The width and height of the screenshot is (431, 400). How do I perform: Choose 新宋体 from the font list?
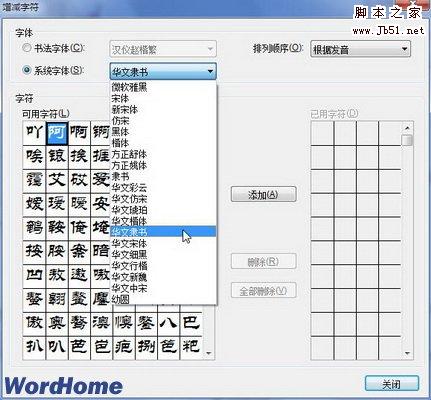point(163,109)
